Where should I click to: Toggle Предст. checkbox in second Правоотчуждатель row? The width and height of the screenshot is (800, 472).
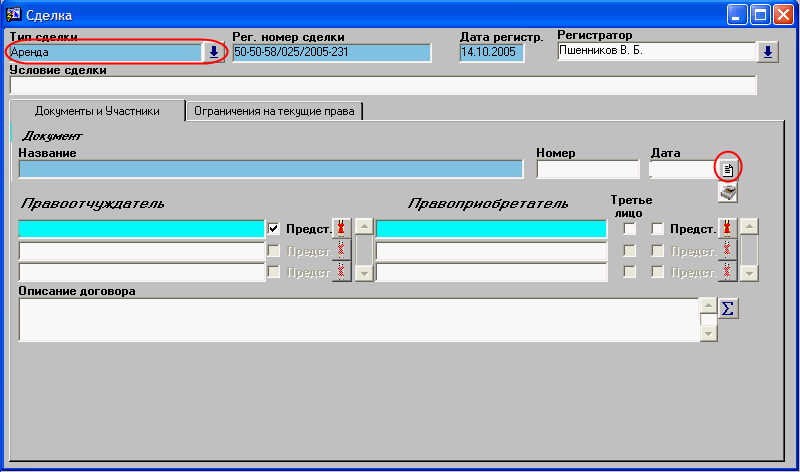274,251
